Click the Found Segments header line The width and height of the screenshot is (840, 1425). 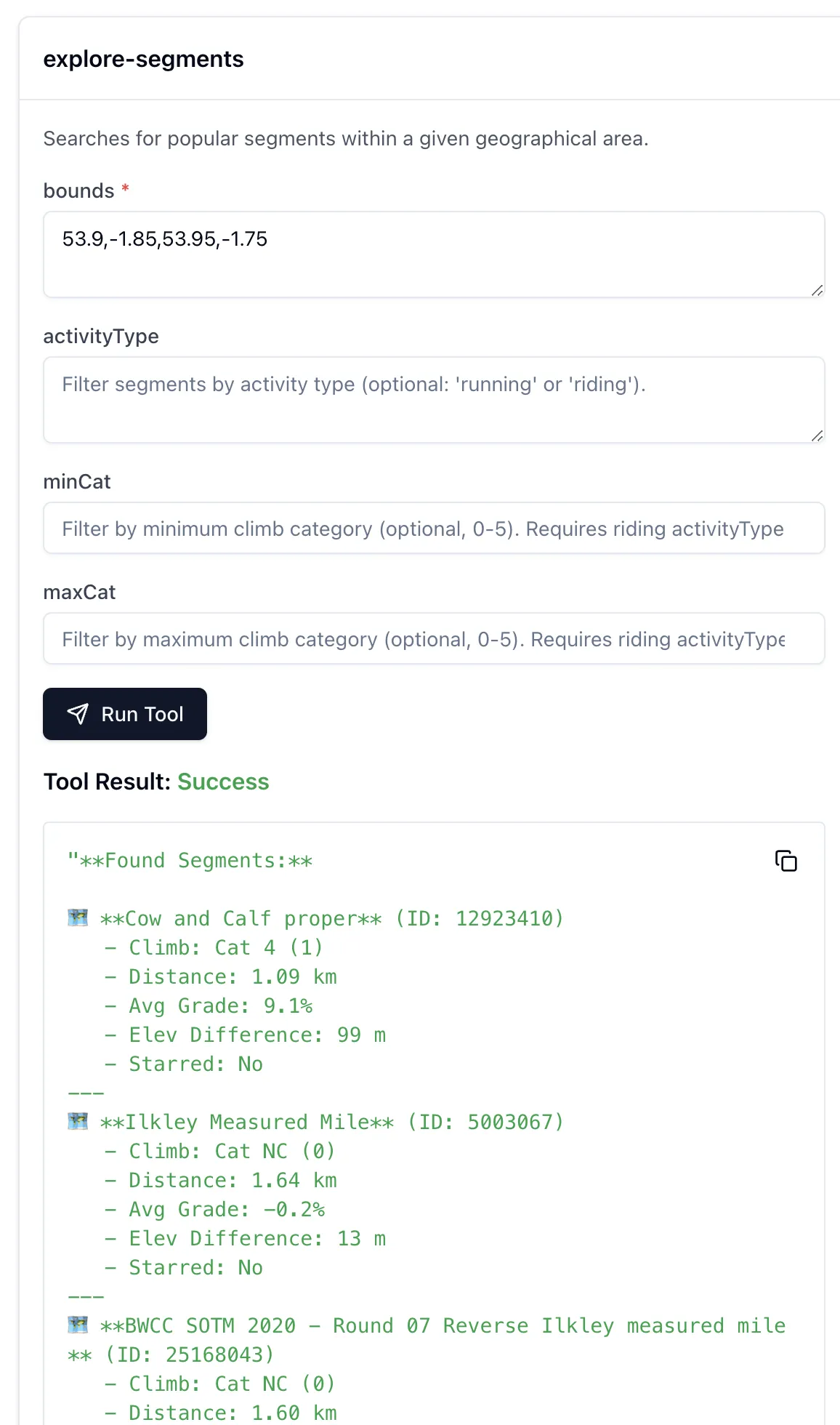(190, 861)
